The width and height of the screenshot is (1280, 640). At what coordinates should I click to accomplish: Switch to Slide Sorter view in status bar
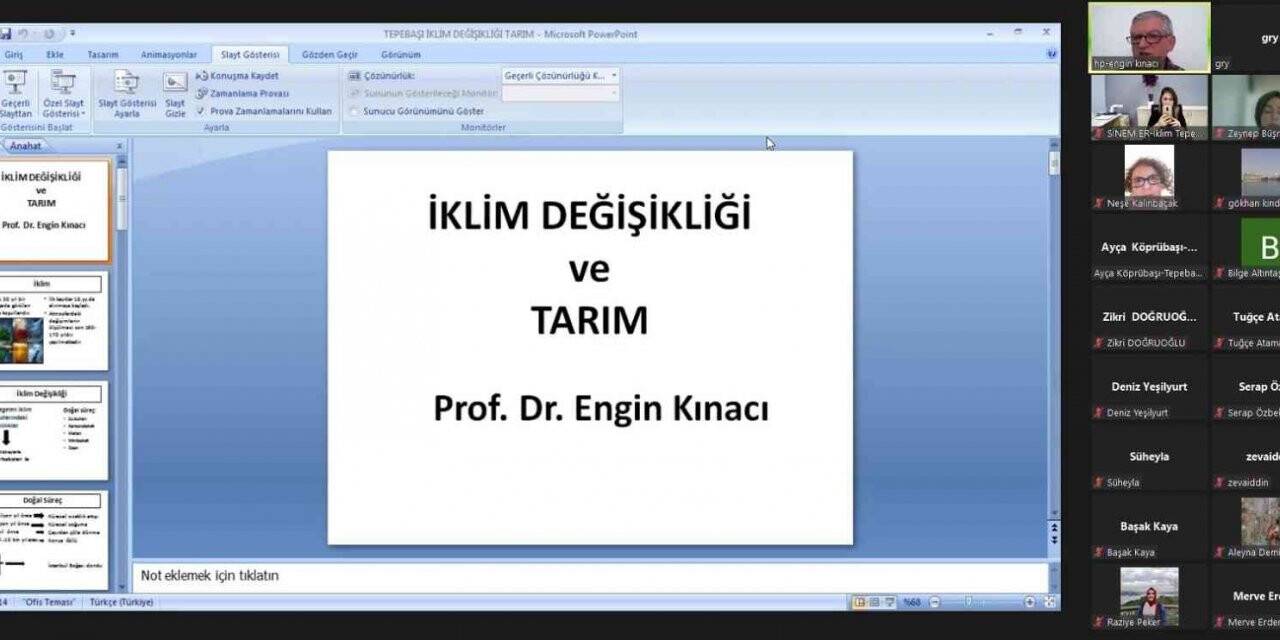872,601
